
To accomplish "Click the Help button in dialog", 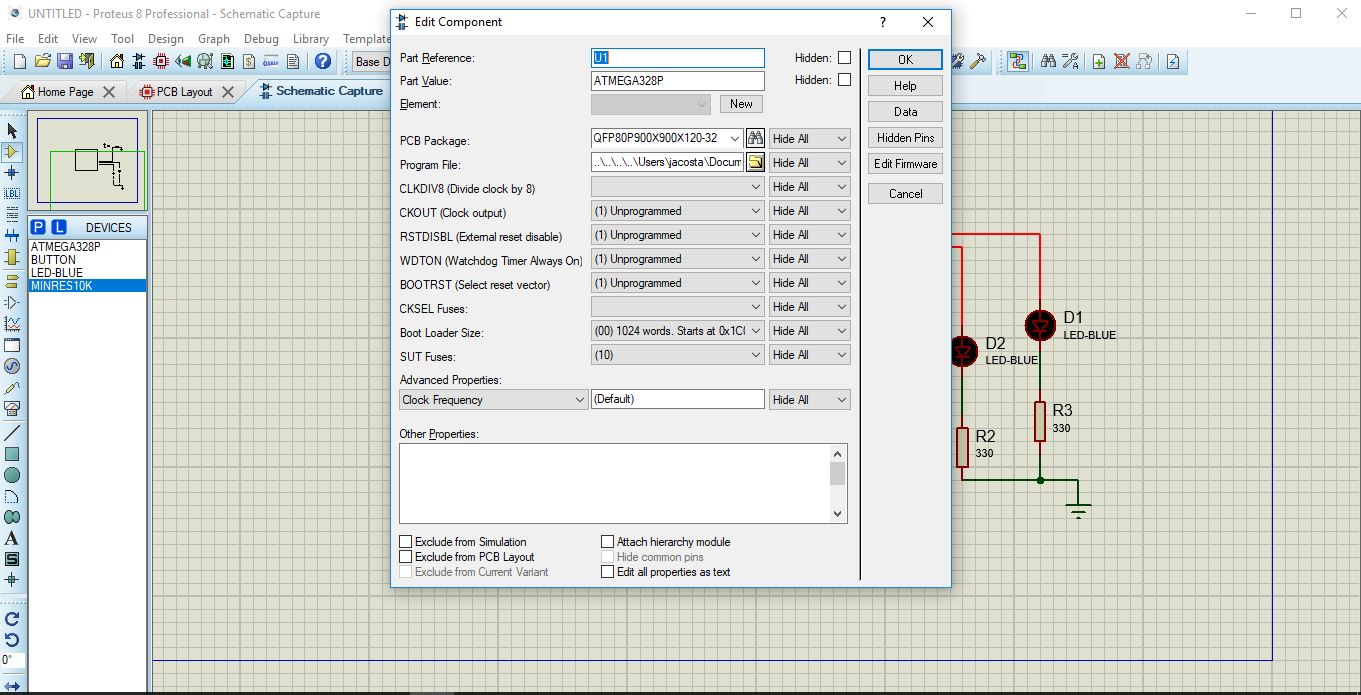I will click(x=905, y=86).
